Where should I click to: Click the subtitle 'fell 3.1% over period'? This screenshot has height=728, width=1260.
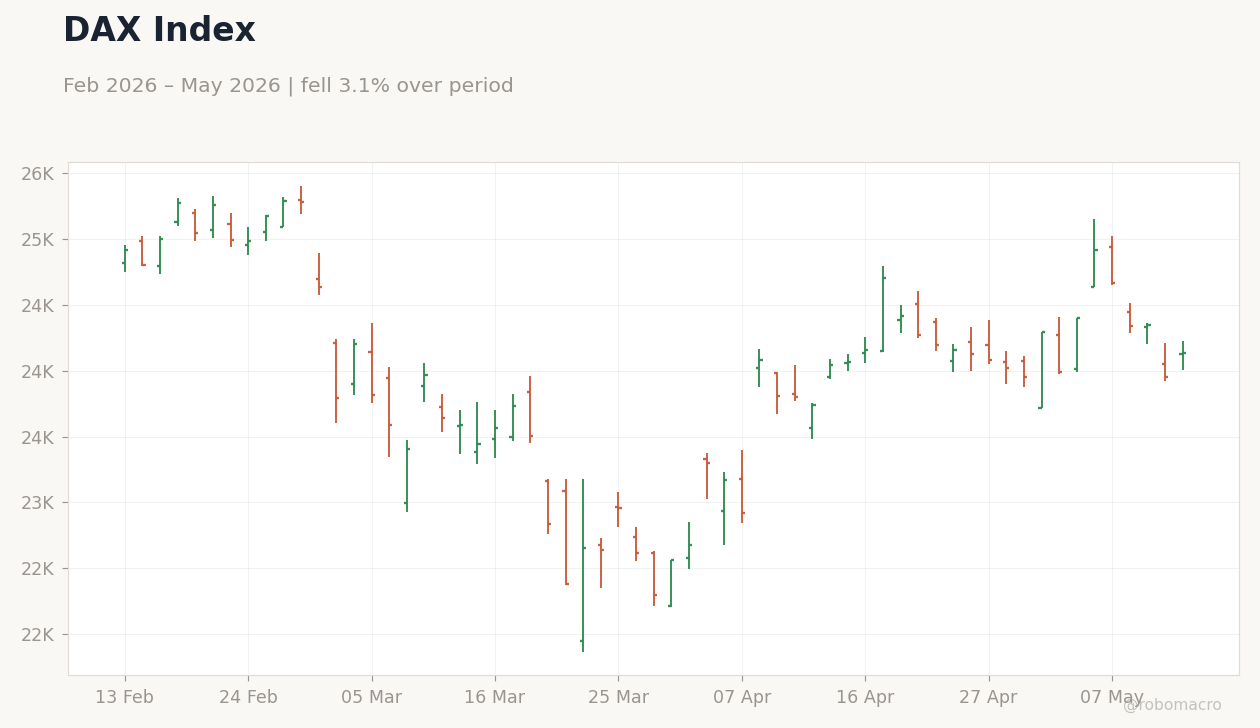tap(407, 86)
